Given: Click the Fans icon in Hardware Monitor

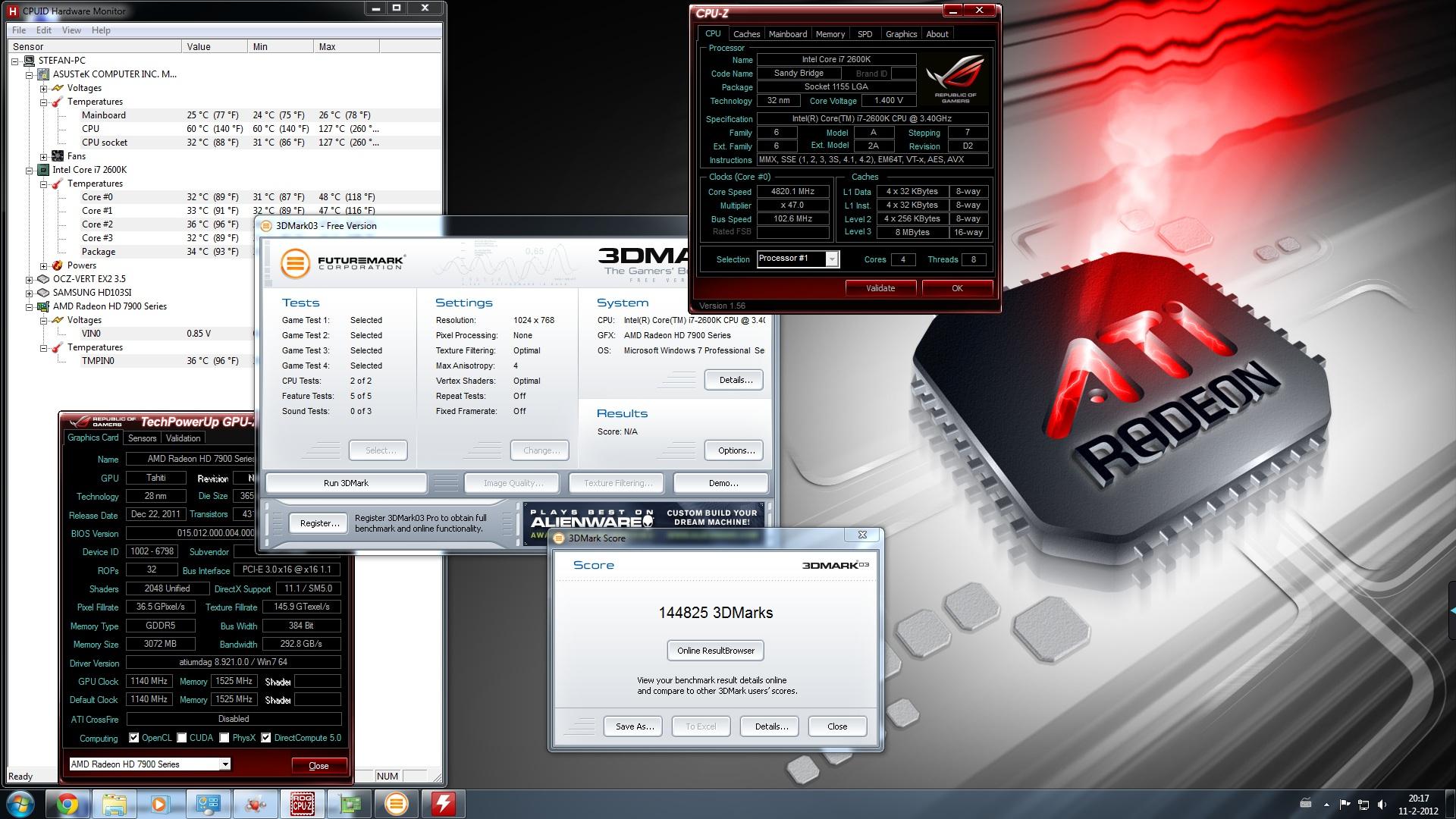Looking at the screenshot, I should (x=58, y=156).
